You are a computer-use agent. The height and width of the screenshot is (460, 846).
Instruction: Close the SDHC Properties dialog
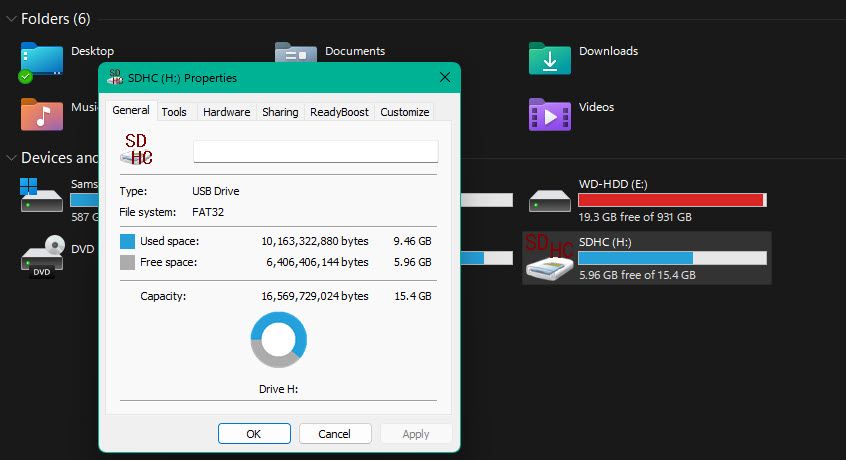pyautogui.click(x=445, y=77)
